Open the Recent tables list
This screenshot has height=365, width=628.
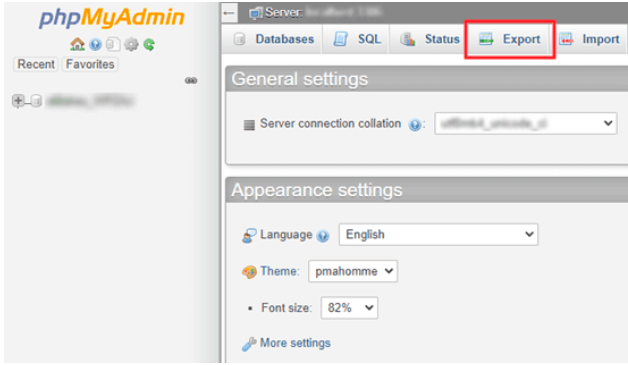coord(36,64)
